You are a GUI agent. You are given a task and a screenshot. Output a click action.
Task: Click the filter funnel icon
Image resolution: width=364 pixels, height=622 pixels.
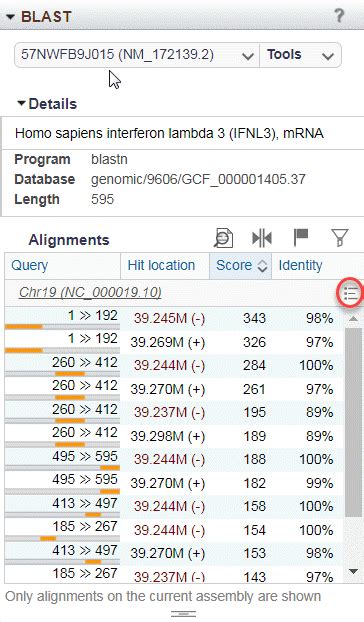[339, 238]
